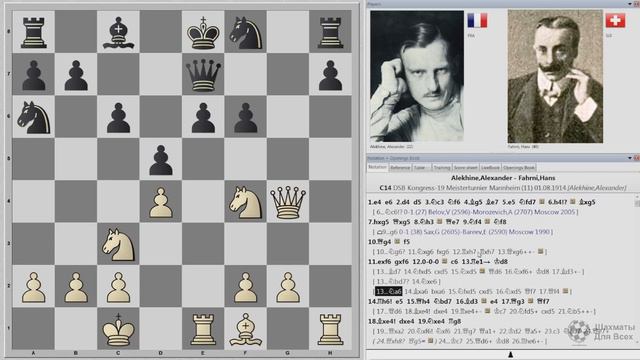Switch to the Score sheet tab
This screenshot has width=640, height=360.
pyautogui.click(x=465, y=168)
